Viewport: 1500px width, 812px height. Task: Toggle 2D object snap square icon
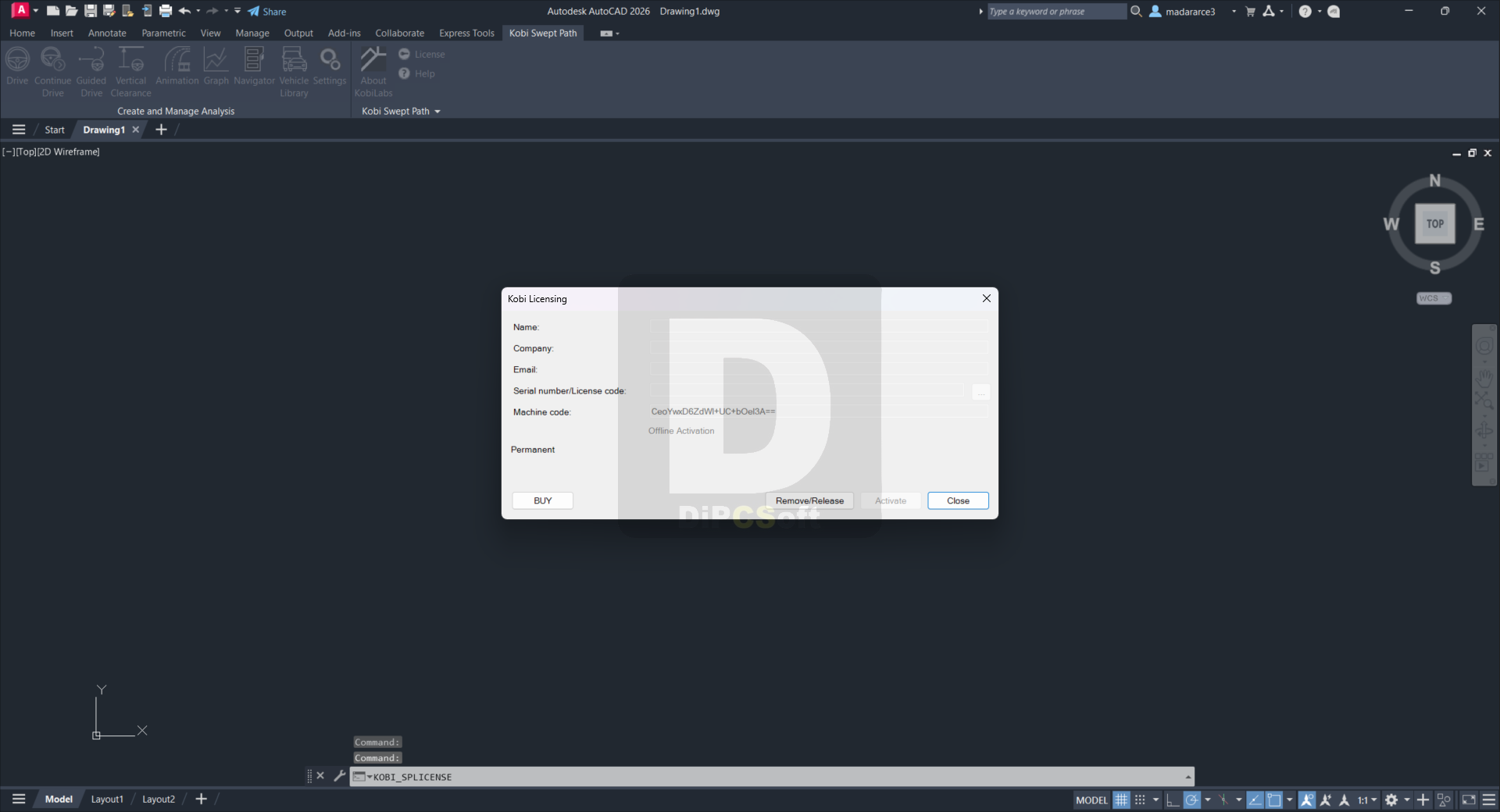pyautogui.click(x=1274, y=800)
